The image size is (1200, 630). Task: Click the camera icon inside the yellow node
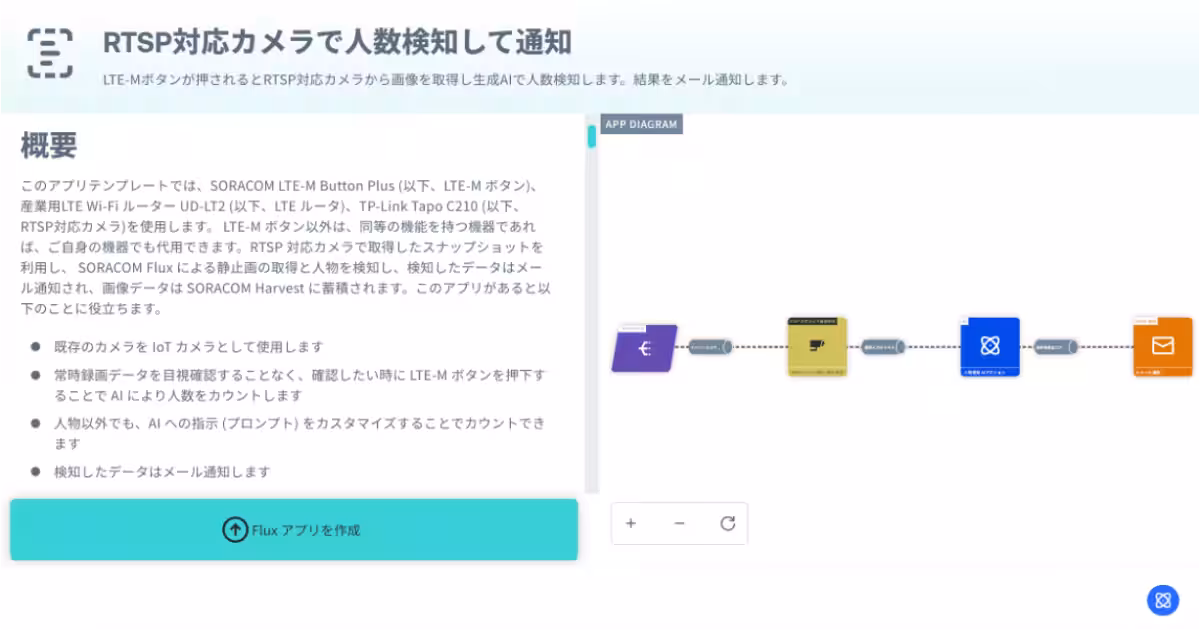pyautogui.click(x=817, y=345)
